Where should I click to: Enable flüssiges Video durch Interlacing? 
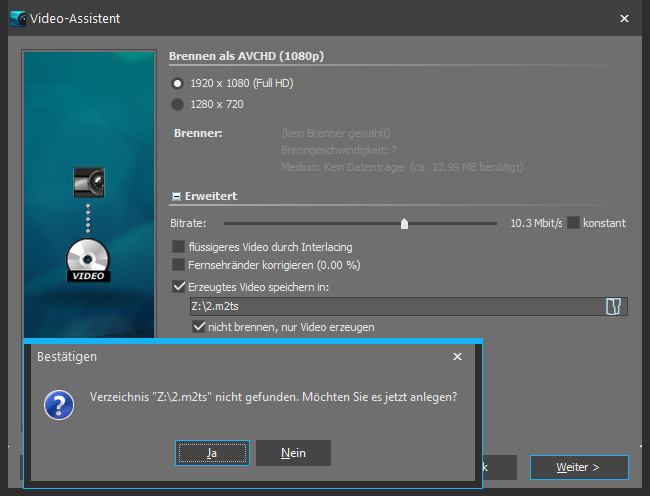pyautogui.click(x=179, y=246)
